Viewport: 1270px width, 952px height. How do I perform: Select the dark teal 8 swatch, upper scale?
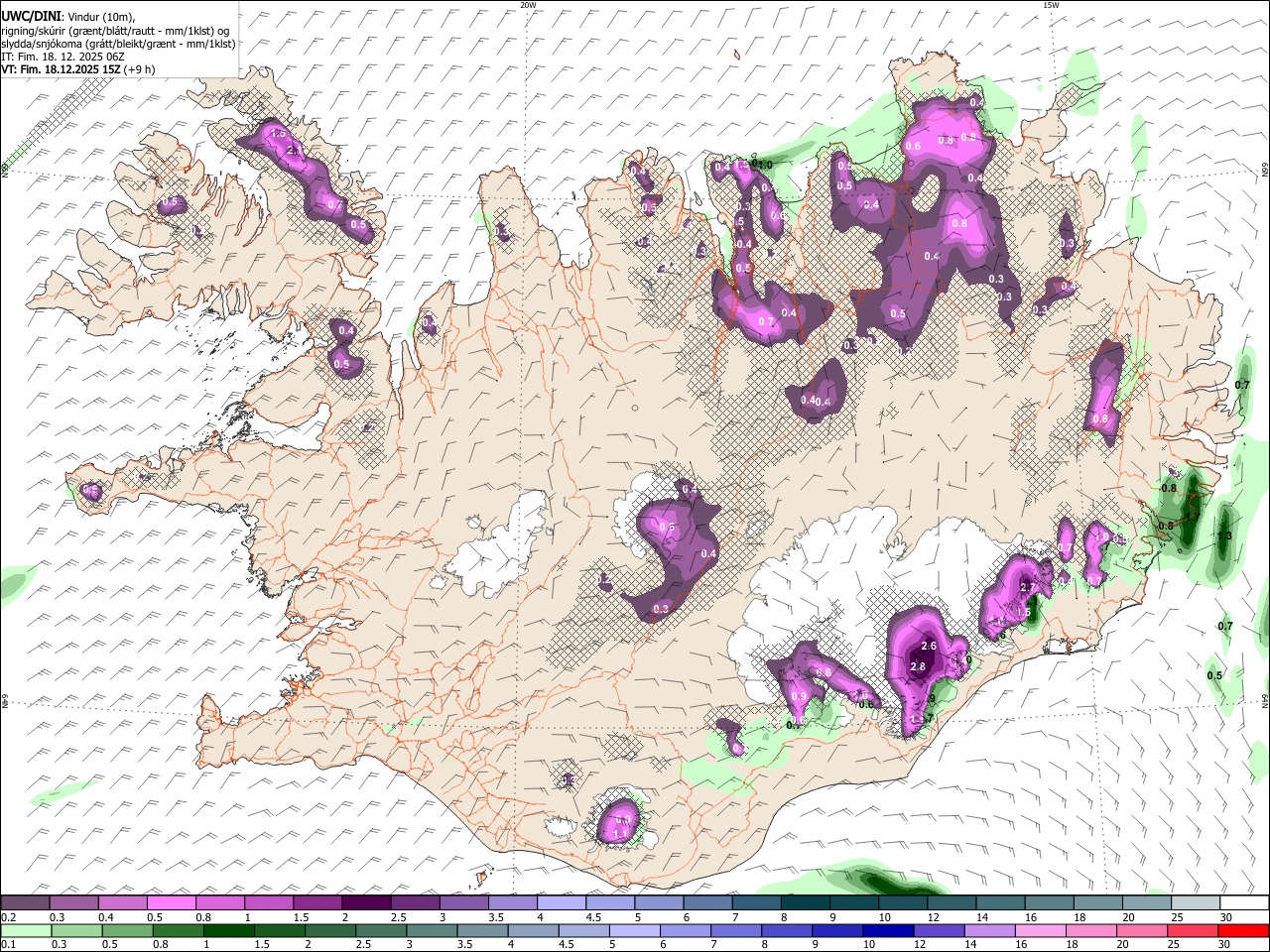click(805, 902)
